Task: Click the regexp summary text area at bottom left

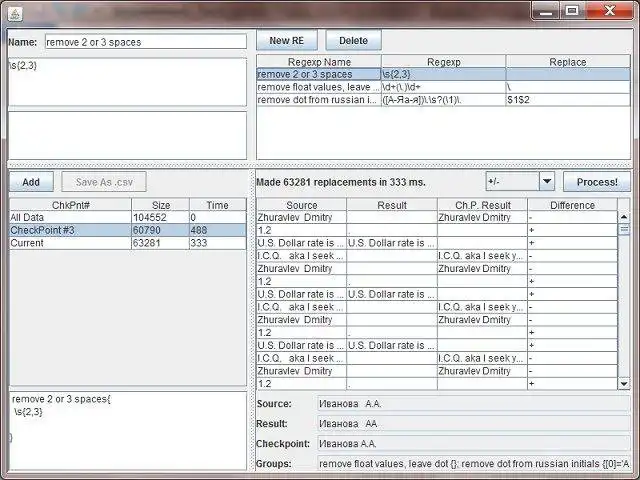Action: (x=127, y=431)
